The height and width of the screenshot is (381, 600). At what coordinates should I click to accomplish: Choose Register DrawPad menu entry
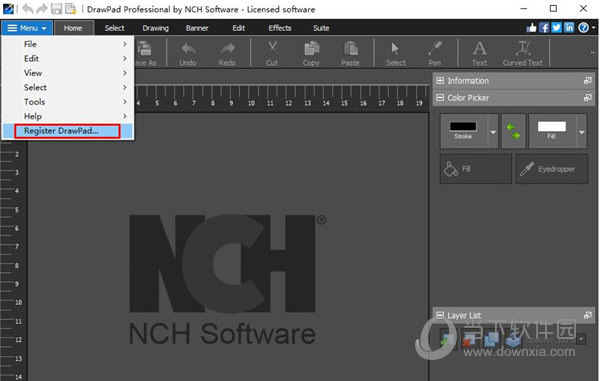pyautogui.click(x=68, y=131)
